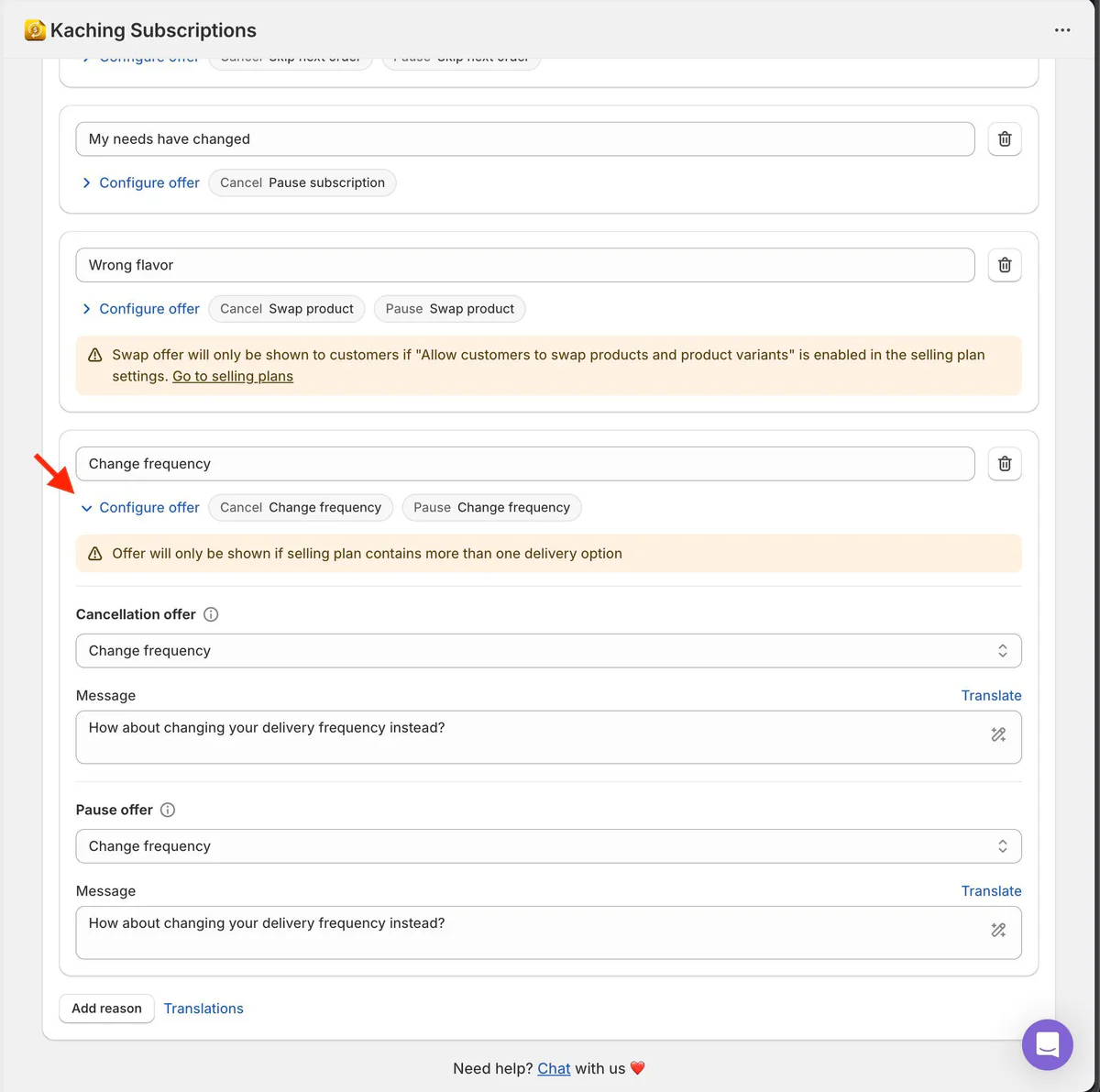Click the 'Cancel Pause subscription' tag
Image resolution: width=1100 pixels, height=1092 pixels.
[302, 182]
